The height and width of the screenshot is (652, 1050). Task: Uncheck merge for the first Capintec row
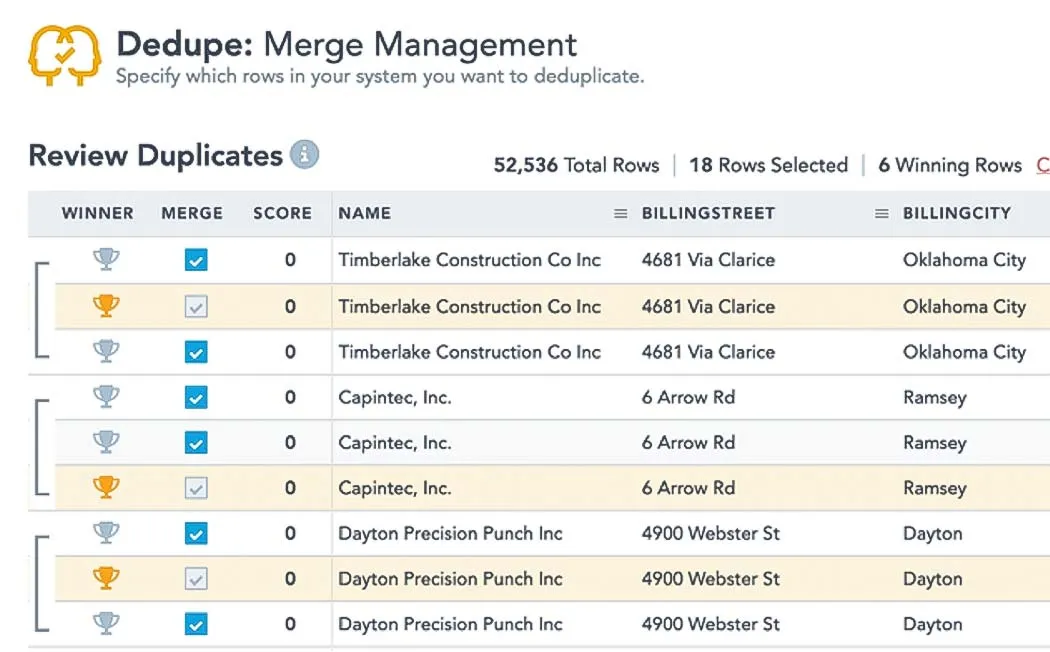(x=196, y=398)
